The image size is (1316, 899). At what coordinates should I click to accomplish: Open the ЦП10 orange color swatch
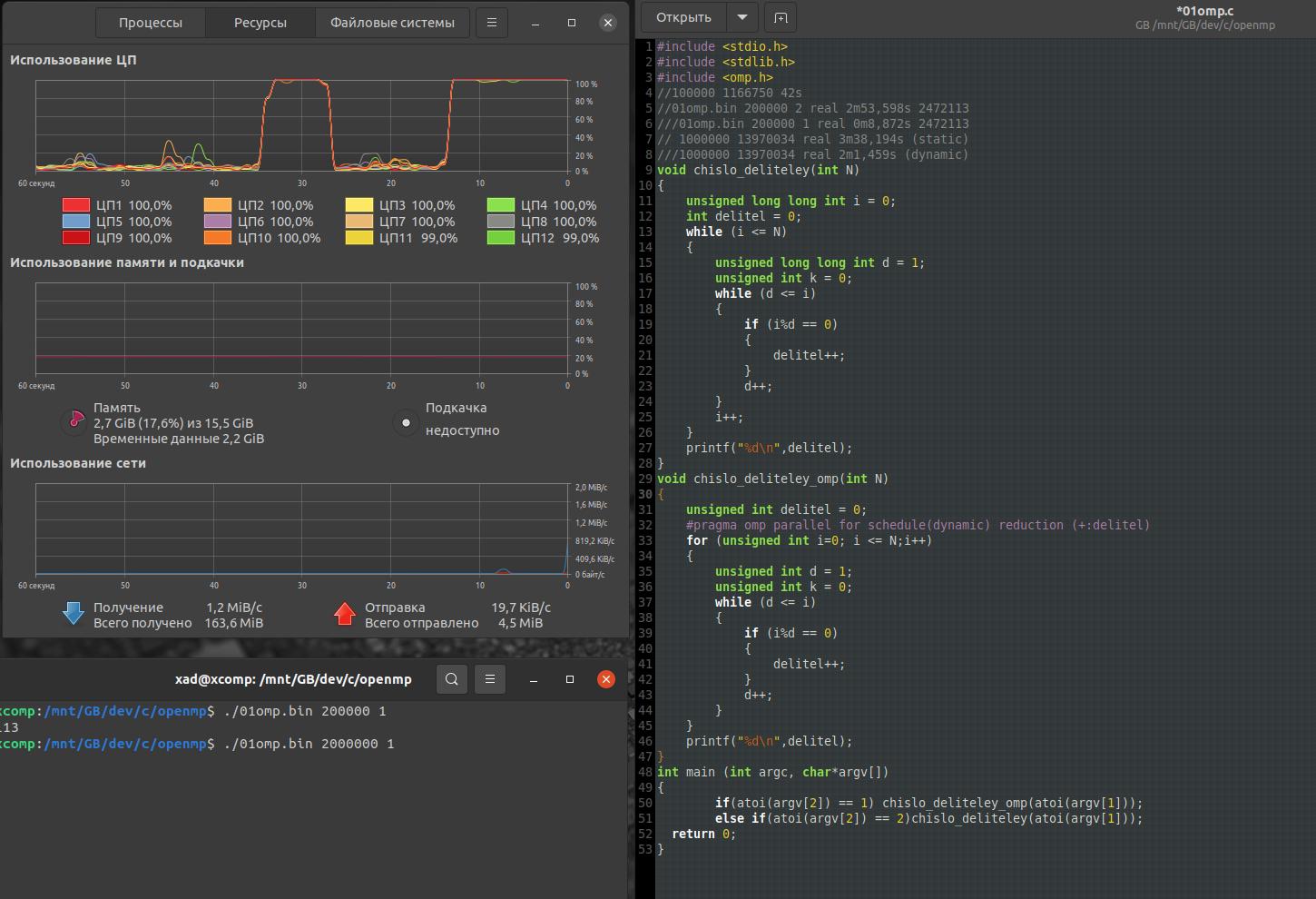[218, 238]
